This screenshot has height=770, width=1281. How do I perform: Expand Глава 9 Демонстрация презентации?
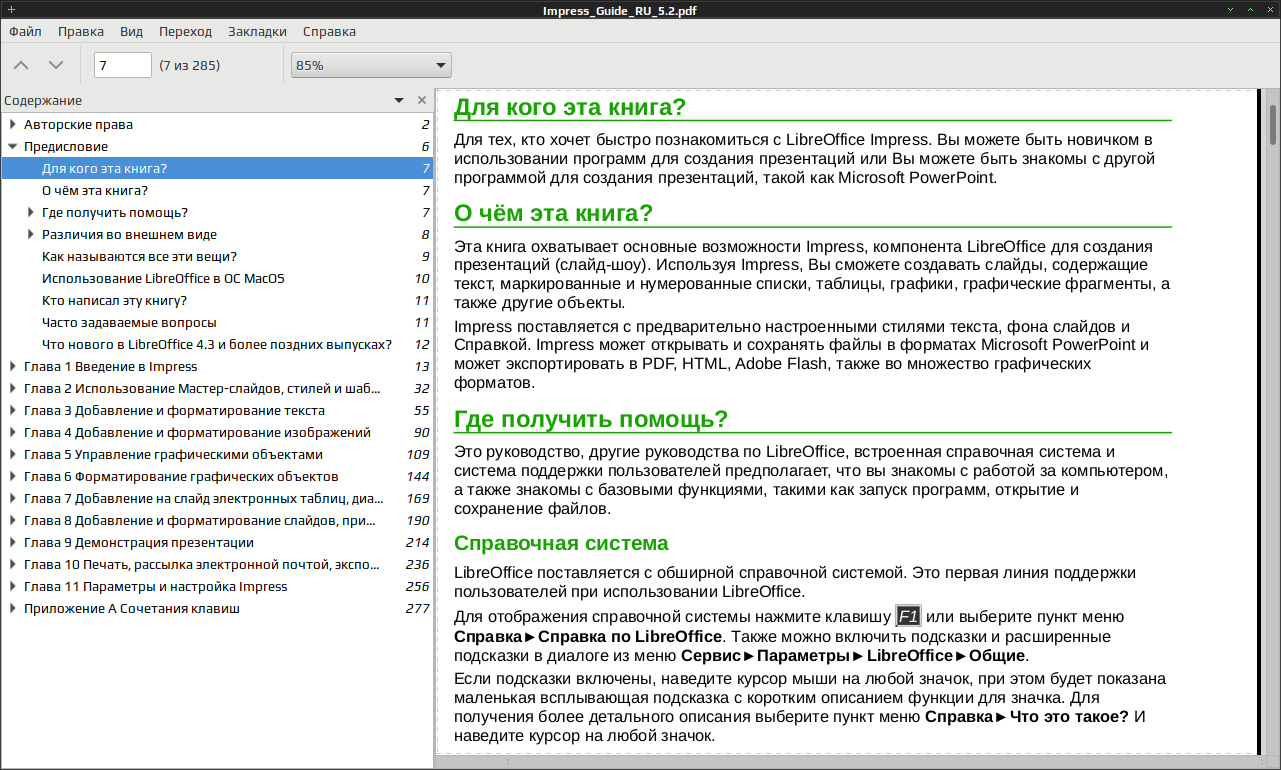pos(13,542)
